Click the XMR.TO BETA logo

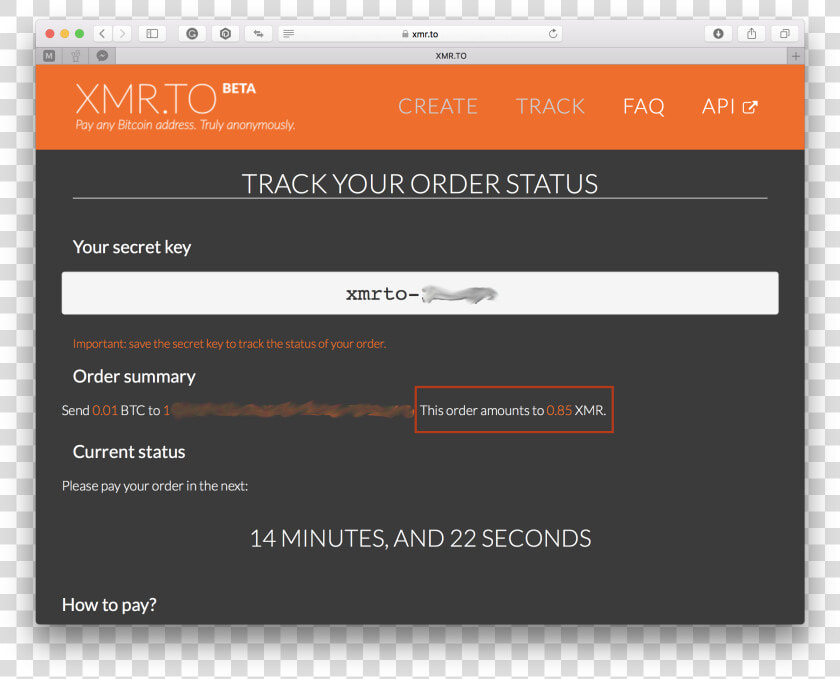(x=166, y=99)
